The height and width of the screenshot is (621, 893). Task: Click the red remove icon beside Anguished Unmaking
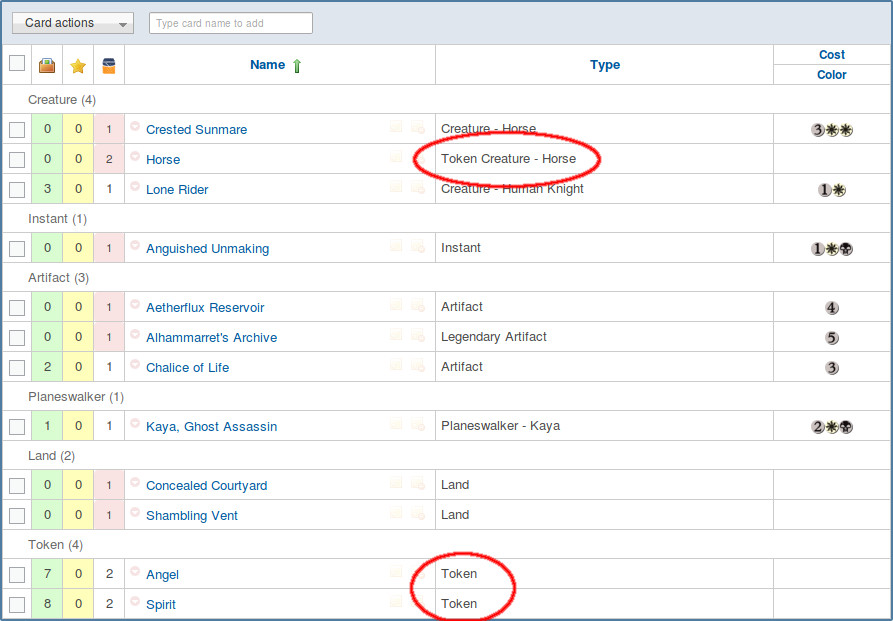(135, 246)
